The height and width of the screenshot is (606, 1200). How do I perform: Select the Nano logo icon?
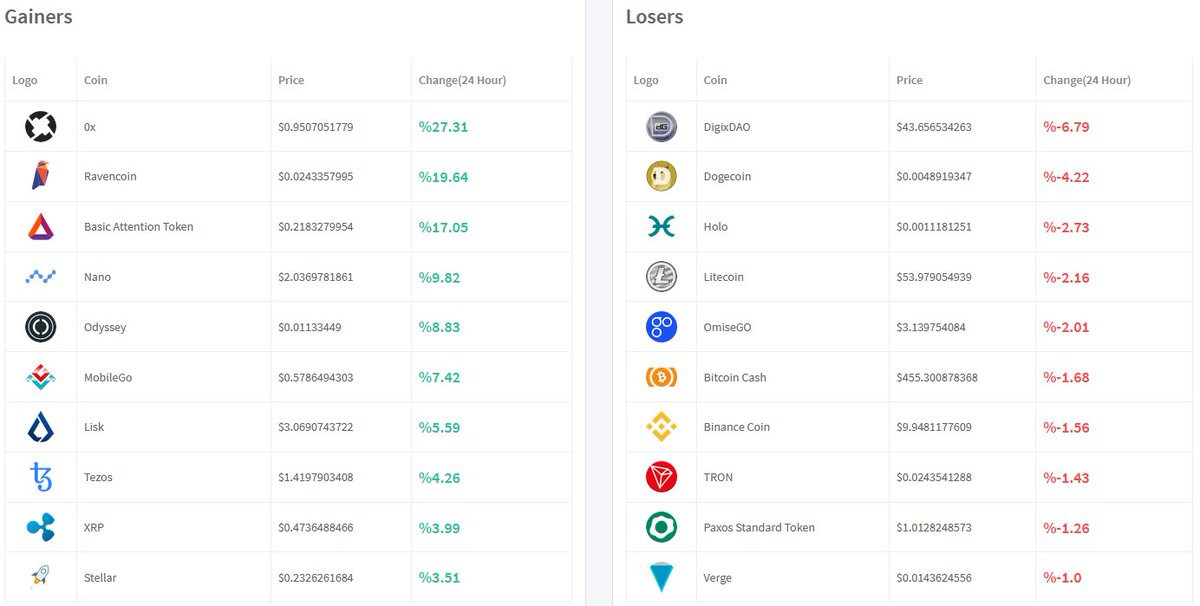(x=40, y=276)
